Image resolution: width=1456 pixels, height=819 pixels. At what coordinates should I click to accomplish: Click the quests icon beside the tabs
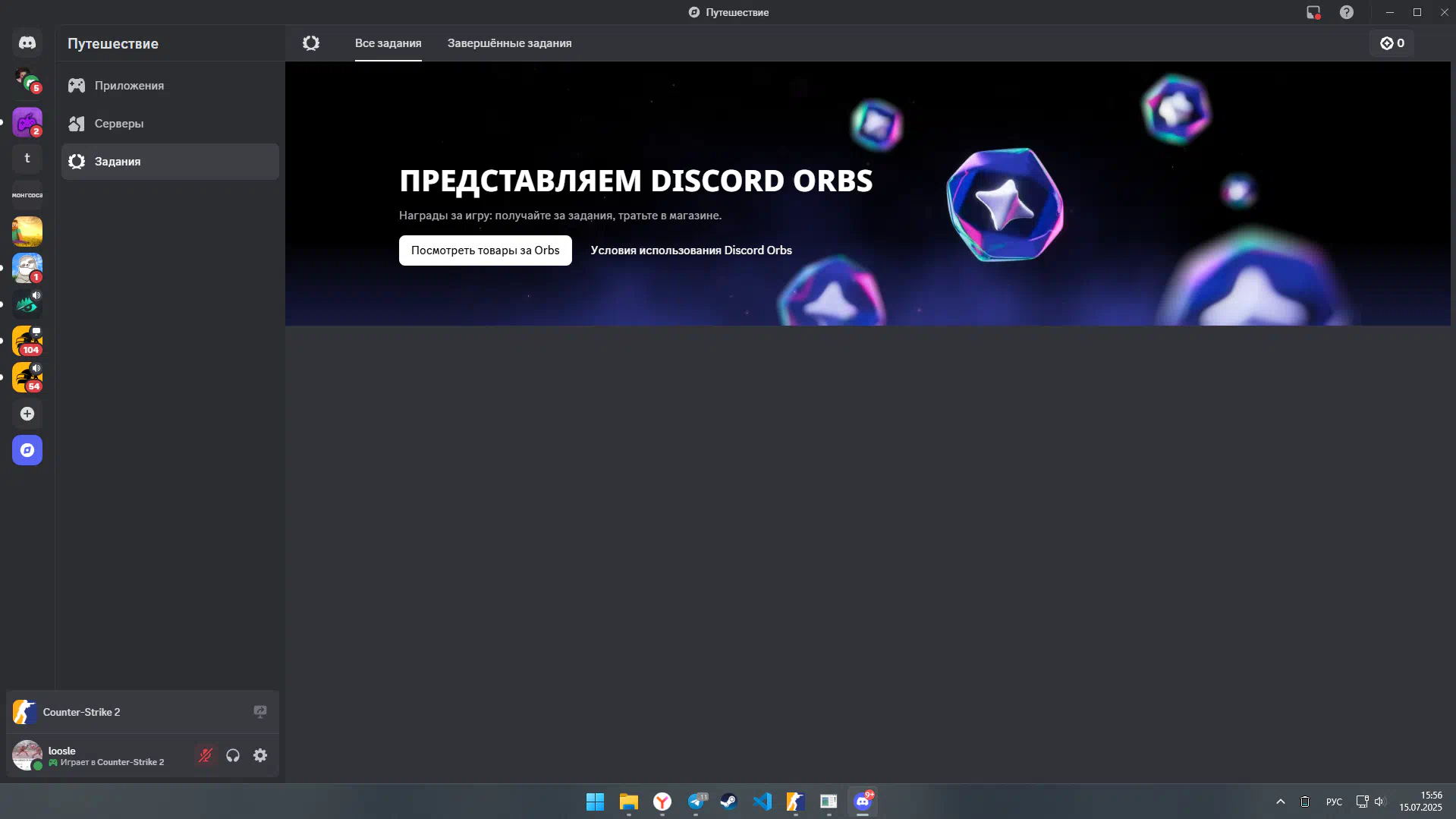[x=311, y=43]
